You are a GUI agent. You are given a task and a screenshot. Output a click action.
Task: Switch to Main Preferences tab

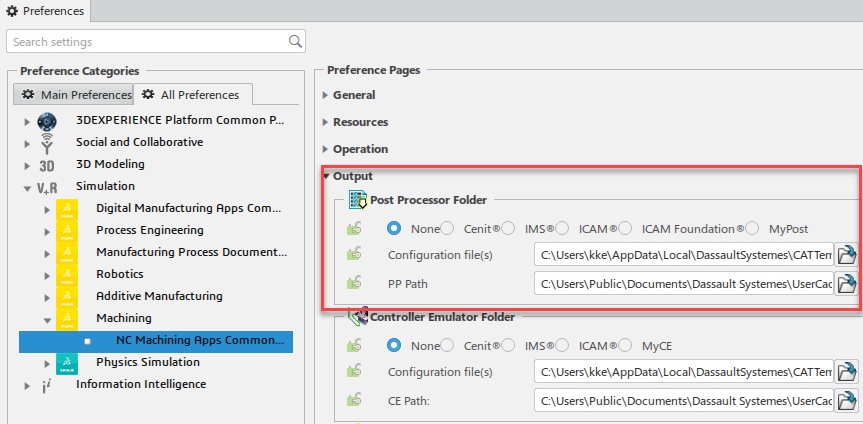point(73,95)
